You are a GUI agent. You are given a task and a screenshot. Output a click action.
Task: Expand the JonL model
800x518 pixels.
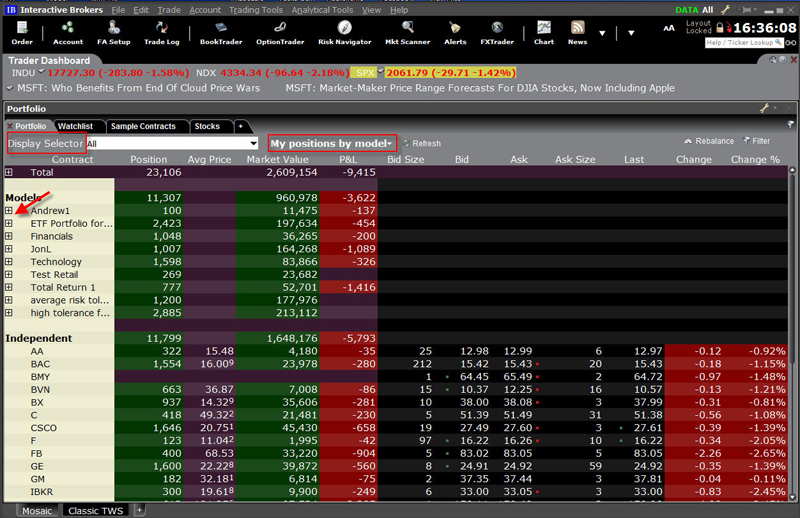pyautogui.click(x=9, y=249)
